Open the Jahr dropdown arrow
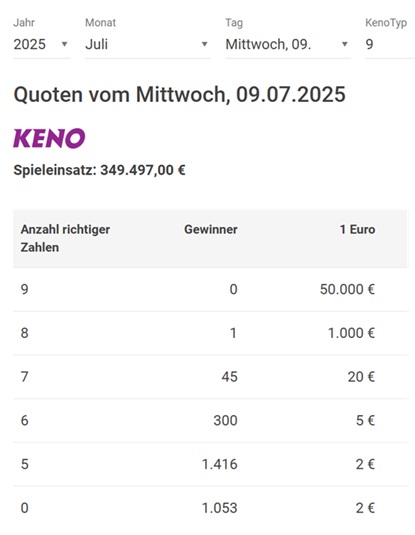 point(64,44)
